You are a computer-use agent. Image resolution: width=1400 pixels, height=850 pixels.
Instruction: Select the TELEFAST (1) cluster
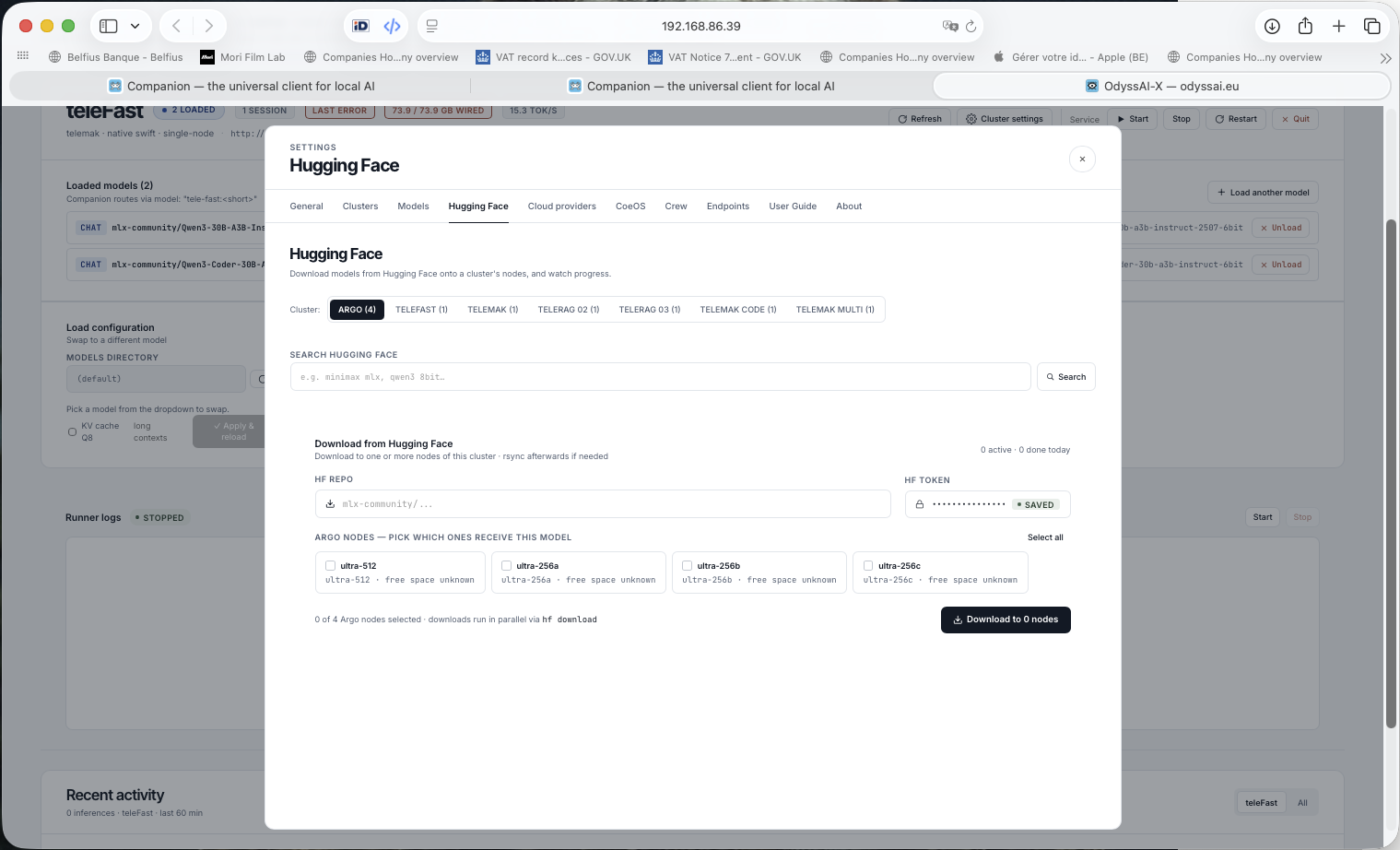pyautogui.click(x=421, y=310)
